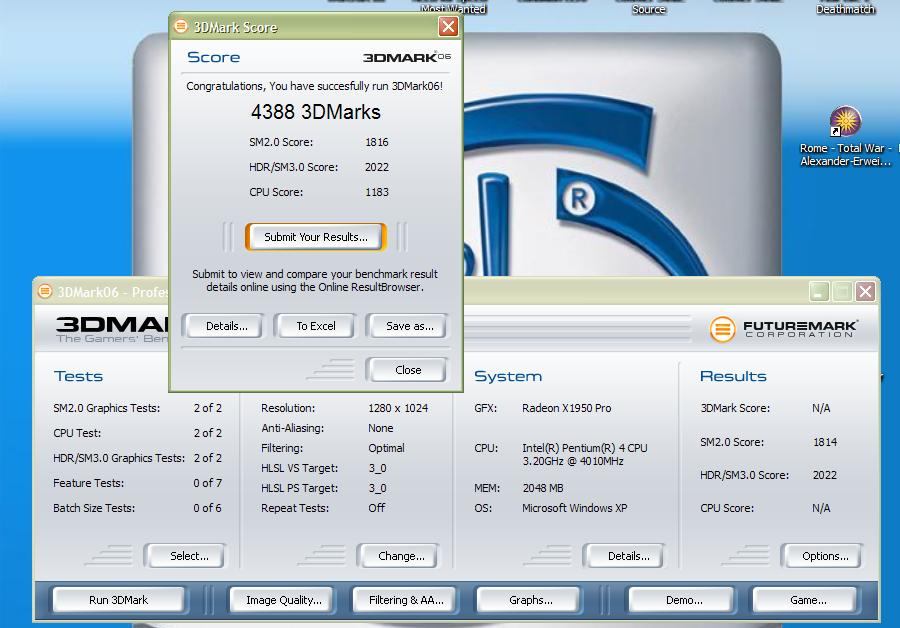This screenshot has width=900, height=628.
Task: Click Results section heading
Action: pos(733,377)
